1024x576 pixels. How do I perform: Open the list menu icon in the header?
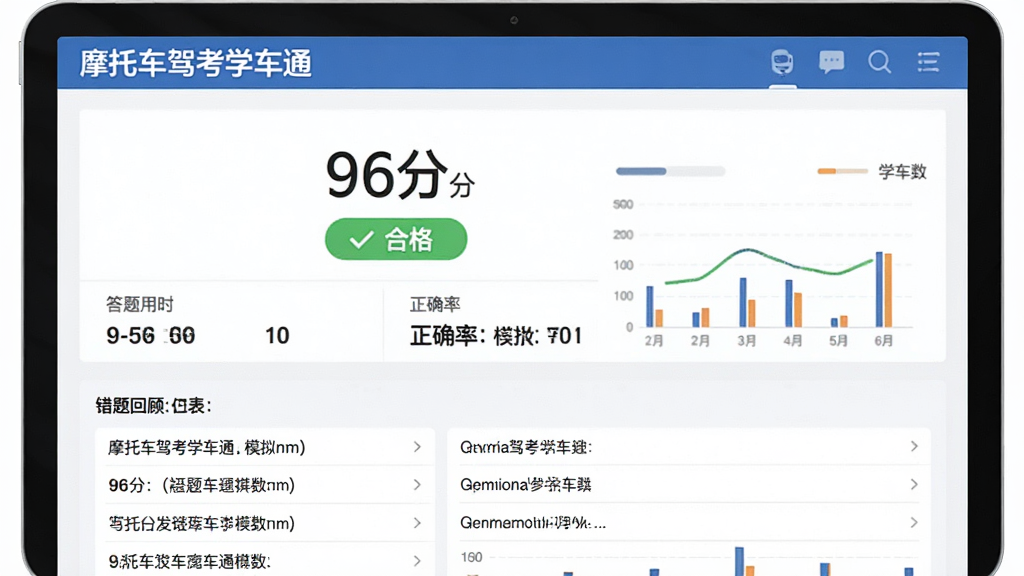click(928, 62)
